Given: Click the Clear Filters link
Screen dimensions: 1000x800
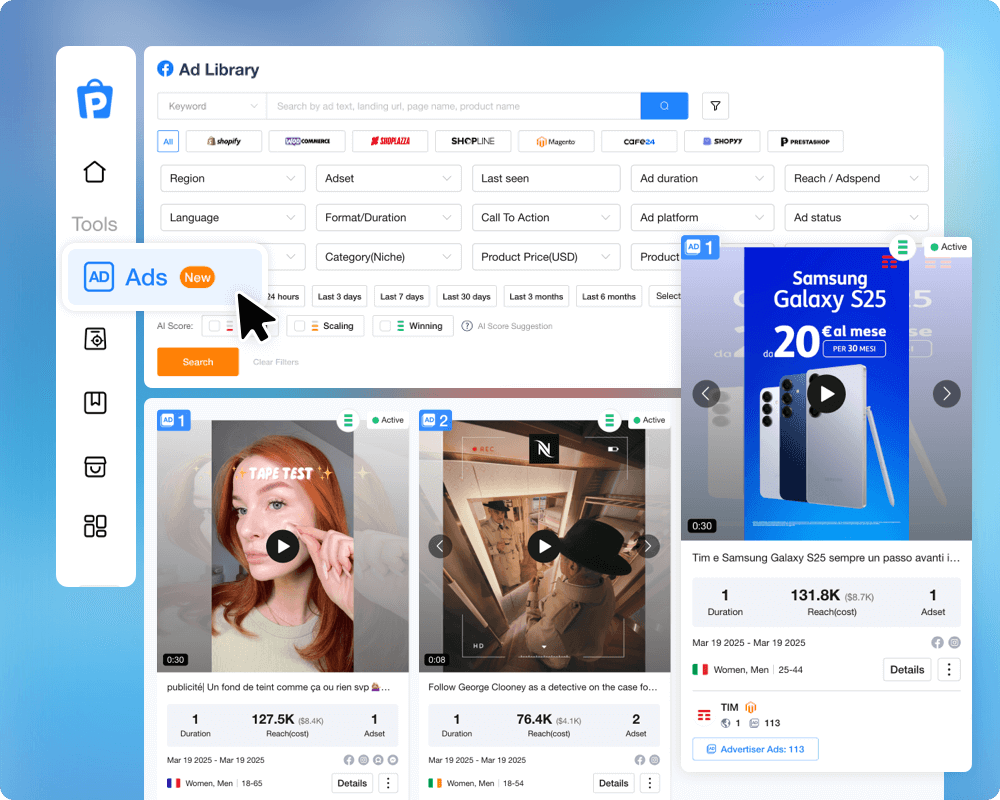Looking at the screenshot, I should [x=276, y=362].
